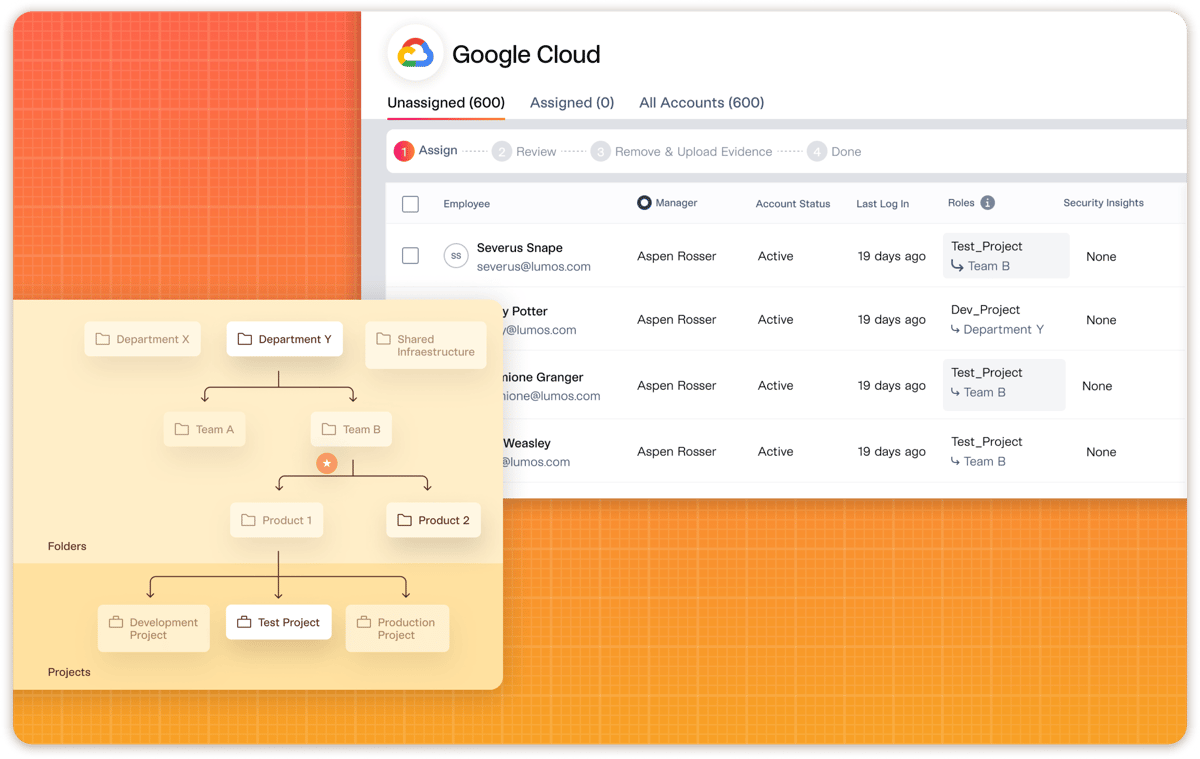Image resolution: width=1200 pixels, height=759 pixels.
Task: Click the Team B folder icon
Action: [x=328, y=429]
